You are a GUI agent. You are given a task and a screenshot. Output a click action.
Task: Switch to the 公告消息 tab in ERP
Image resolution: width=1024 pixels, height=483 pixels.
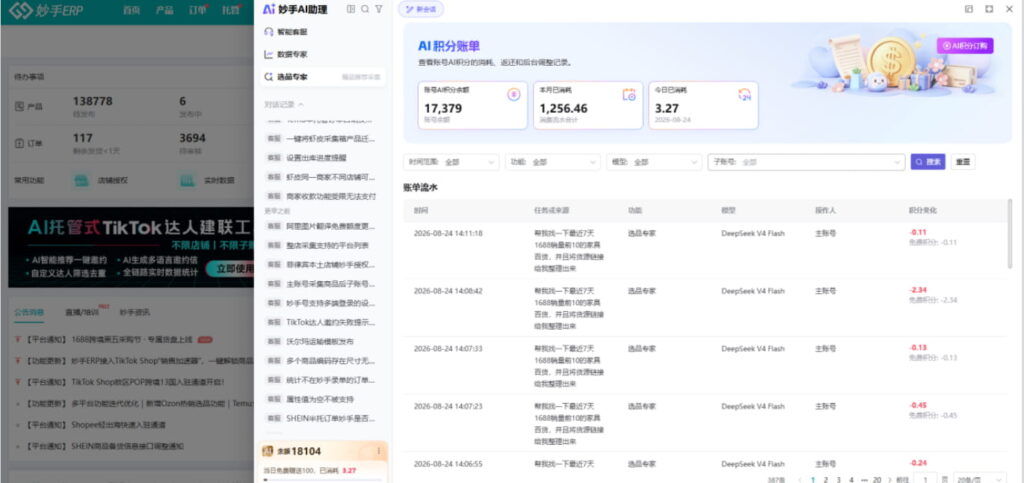pyautogui.click(x=29, y=312)
